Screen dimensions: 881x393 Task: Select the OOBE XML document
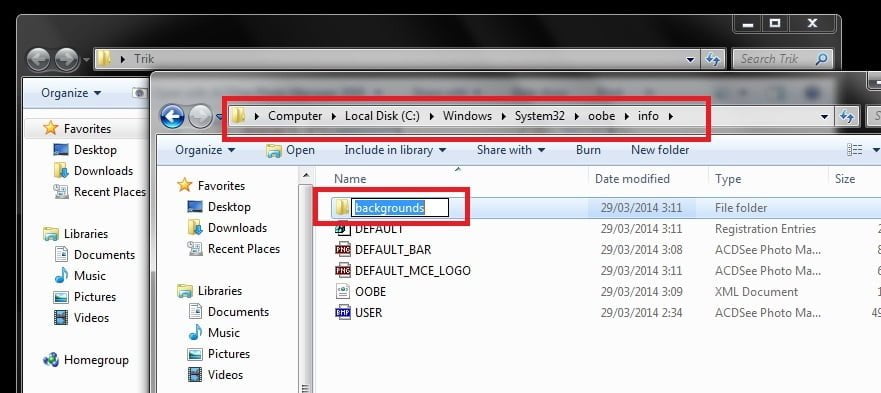click(x=360, y=292)
